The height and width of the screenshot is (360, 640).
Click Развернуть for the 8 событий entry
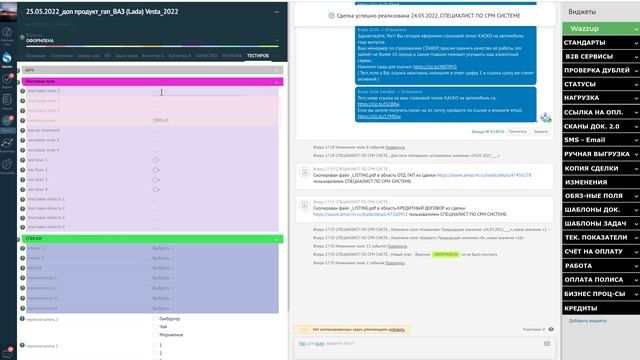coord(395,147)
